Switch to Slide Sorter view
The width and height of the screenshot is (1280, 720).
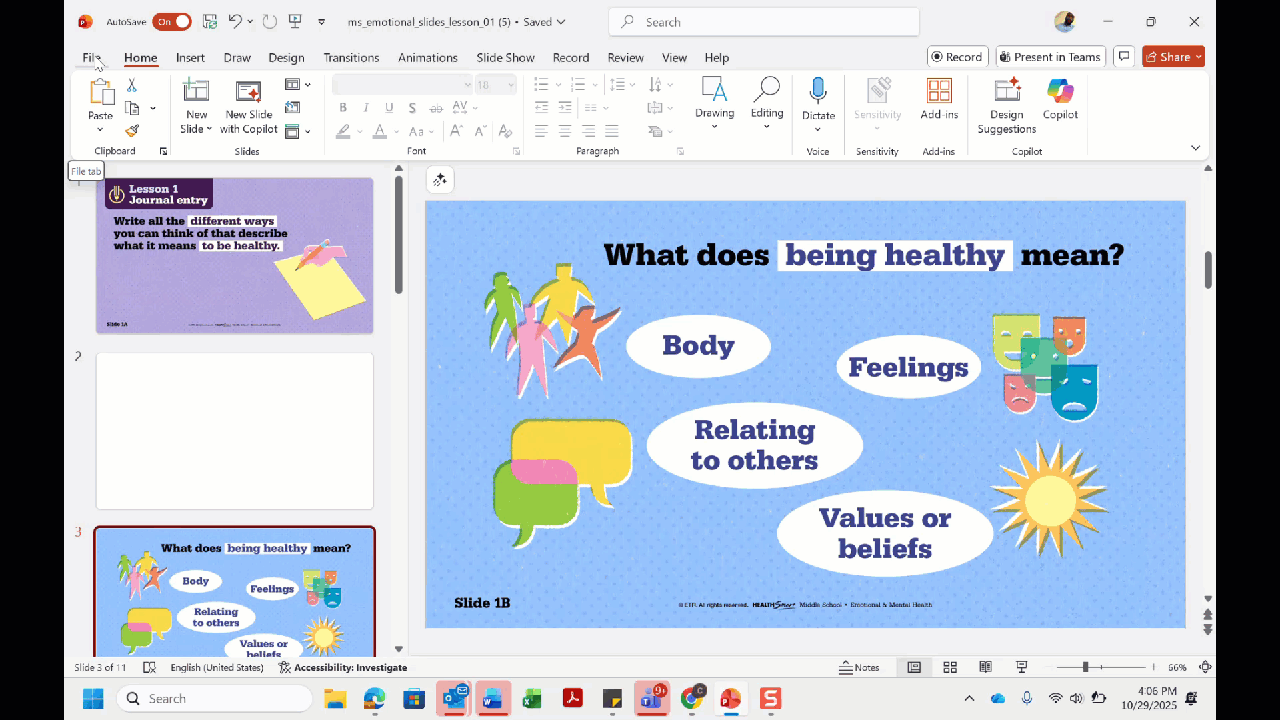(950, 667)
